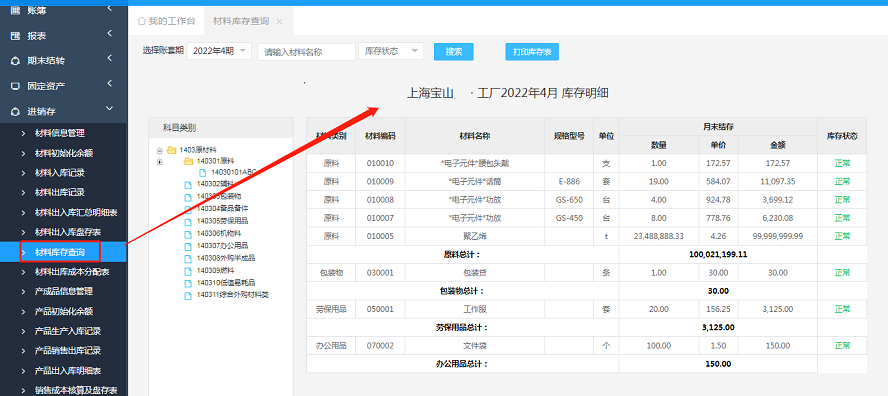Click the 库存状态 column header

(x=842, y=136)
